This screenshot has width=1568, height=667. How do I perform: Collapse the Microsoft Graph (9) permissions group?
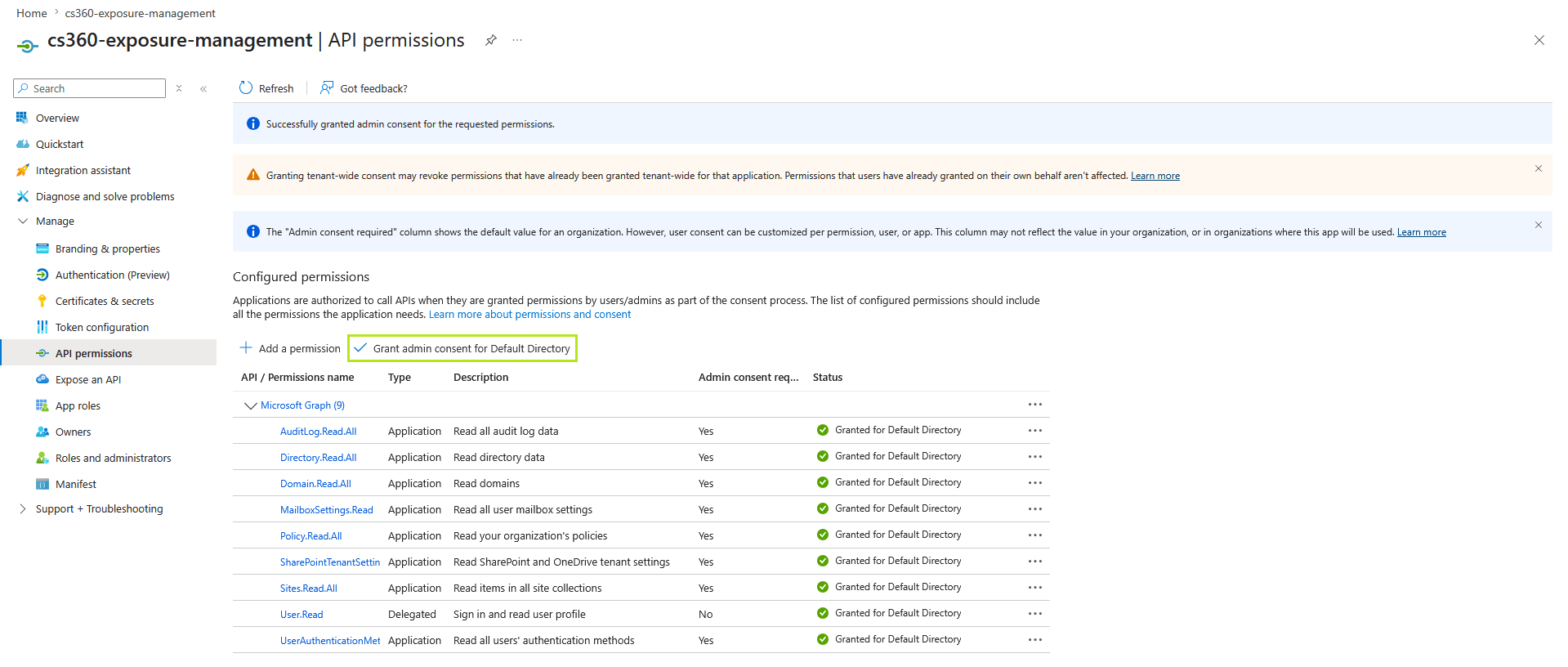[x=251, y=405]
